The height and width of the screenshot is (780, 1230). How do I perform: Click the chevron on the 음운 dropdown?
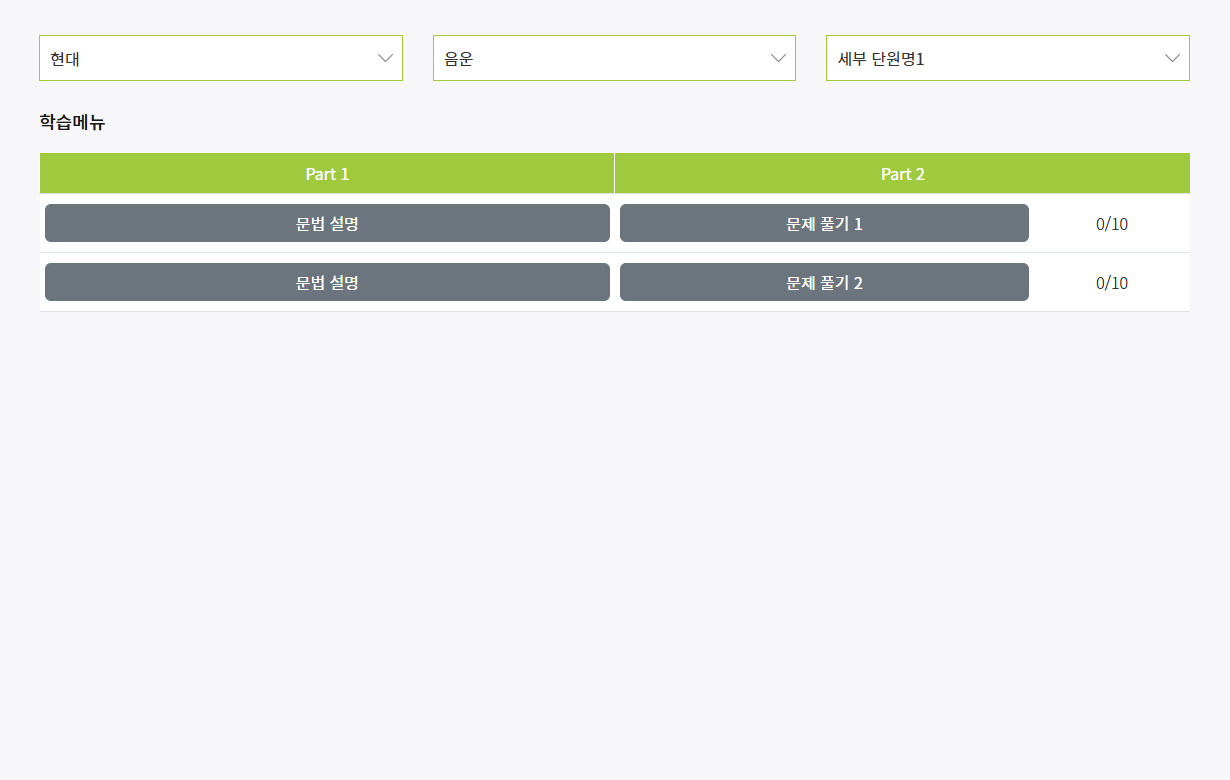click(780, 58)
